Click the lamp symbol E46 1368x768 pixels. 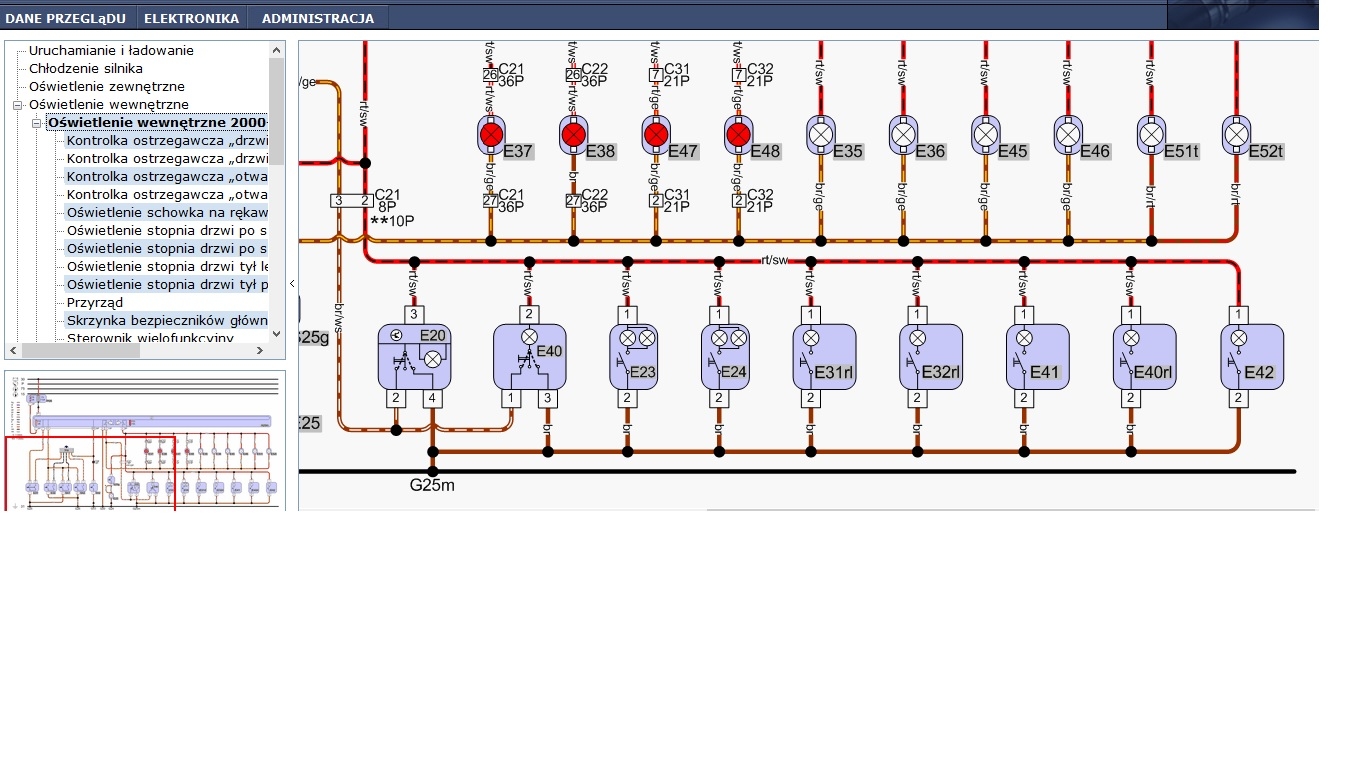click(x=1068, y=134)
